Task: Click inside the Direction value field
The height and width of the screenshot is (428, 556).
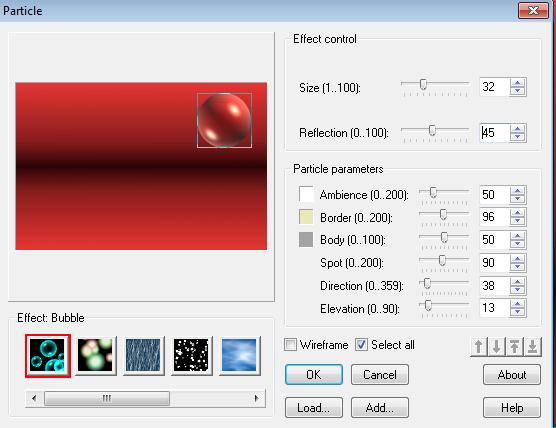Action: coord(494,286)
